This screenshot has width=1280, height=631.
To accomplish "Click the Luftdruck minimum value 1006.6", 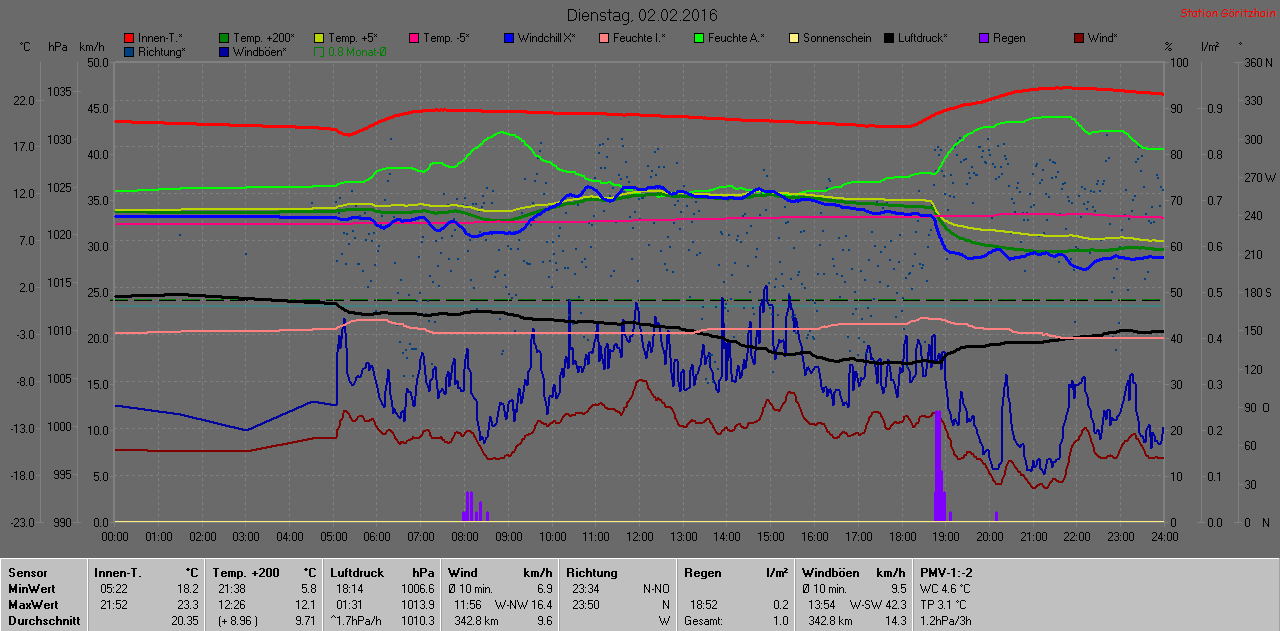I will [416, 589].
